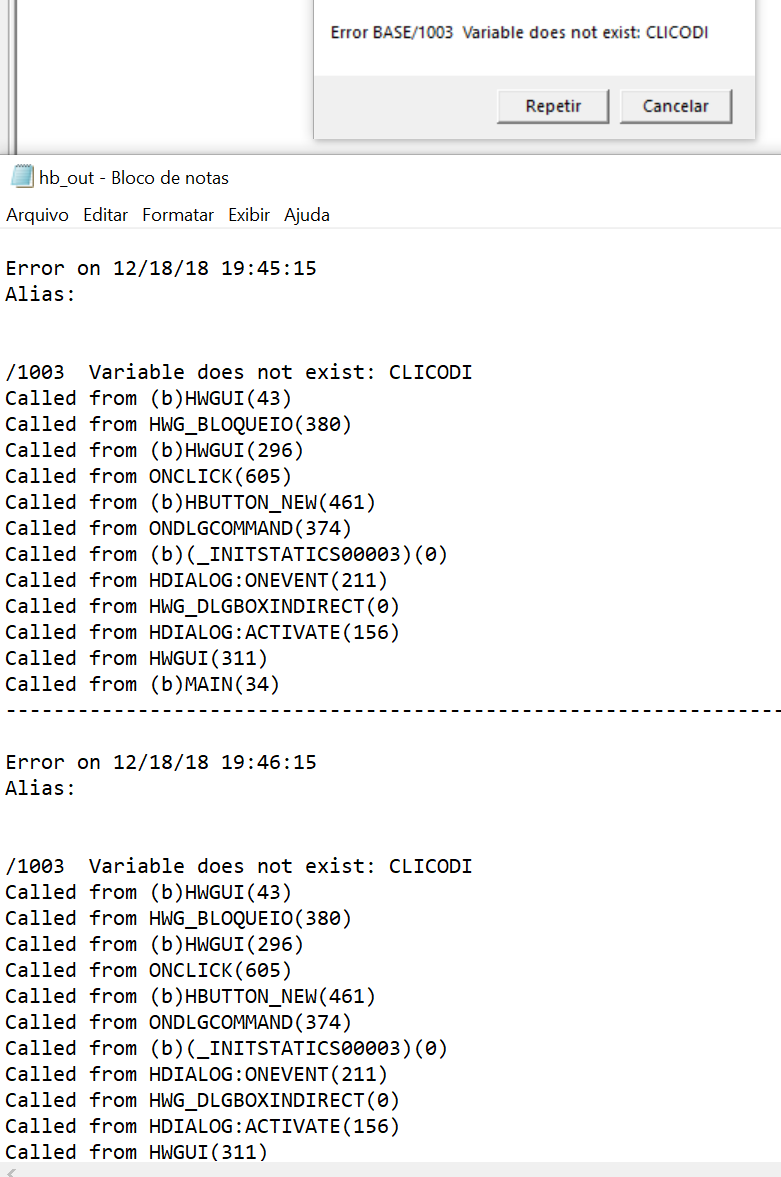Place cursor on the "Error on 12/18/18 19:45:15" line
Viewport: 781px width, 1177px height.
coord(161,268)
